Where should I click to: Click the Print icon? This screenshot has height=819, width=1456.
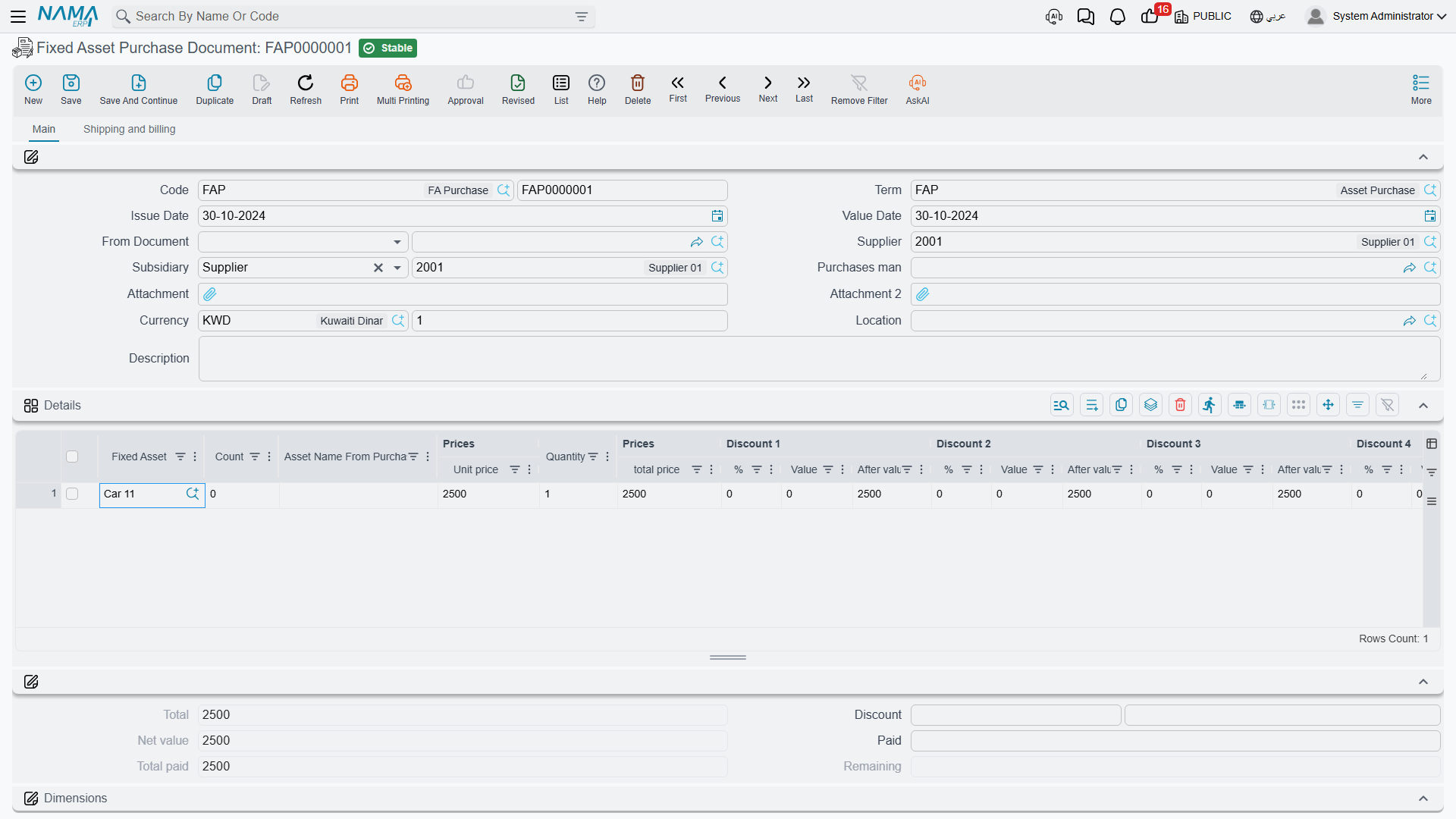pyautogui.click(x=350, y=83)
